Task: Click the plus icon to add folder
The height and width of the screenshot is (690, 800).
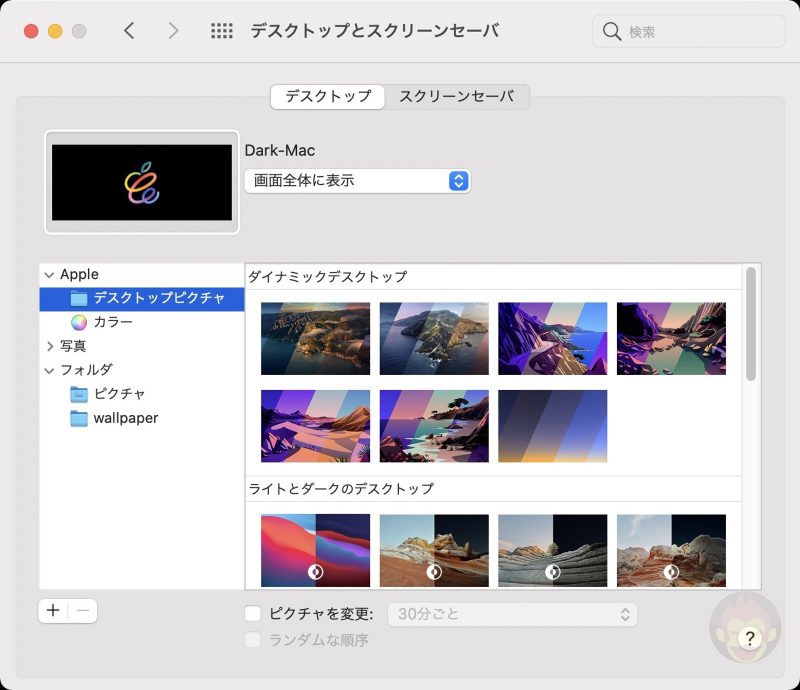Action: pyautogui.click(x=53, y=611)
